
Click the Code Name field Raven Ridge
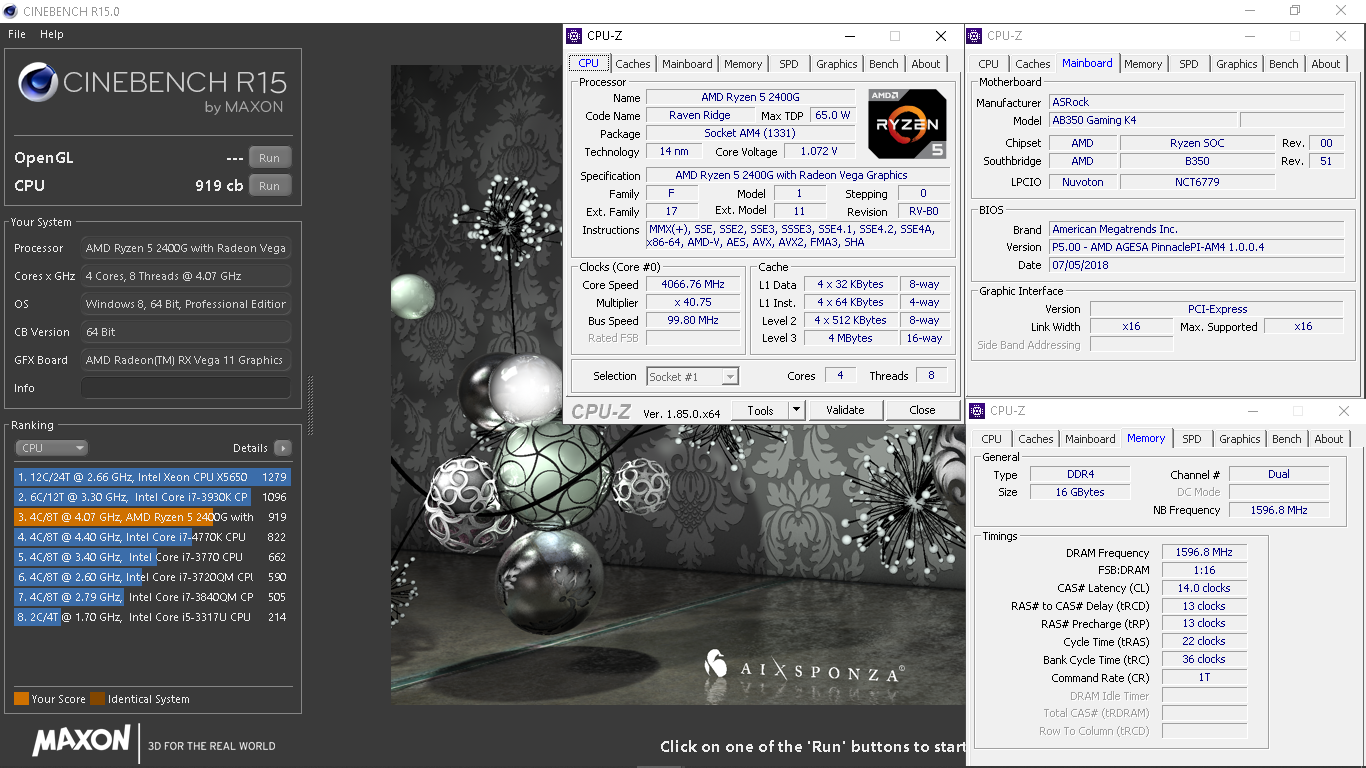[x=699, y=115]
